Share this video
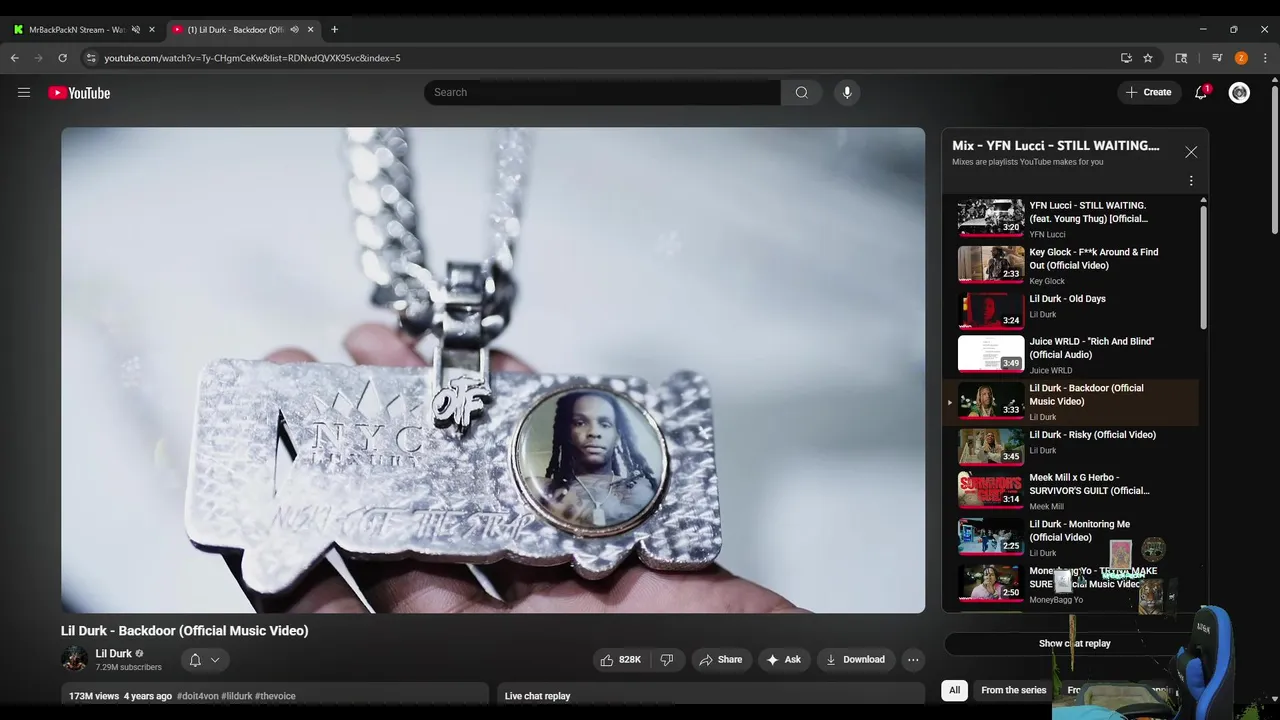The height and width of the screenshot is (720, 1280). (720, 659)
